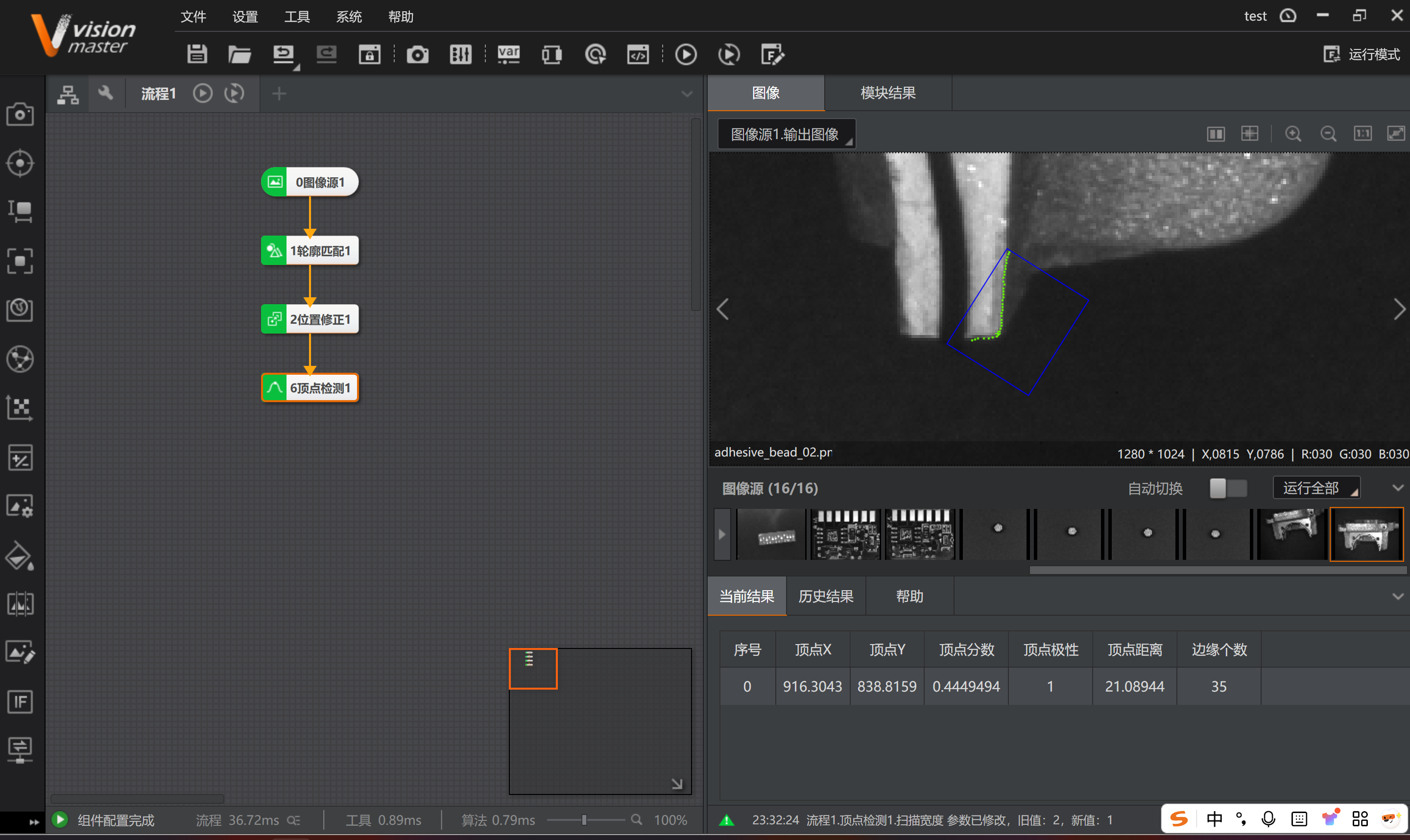Screen dimensions: 1410x840
Task: Open the 工具 menu
Action: 296,17
